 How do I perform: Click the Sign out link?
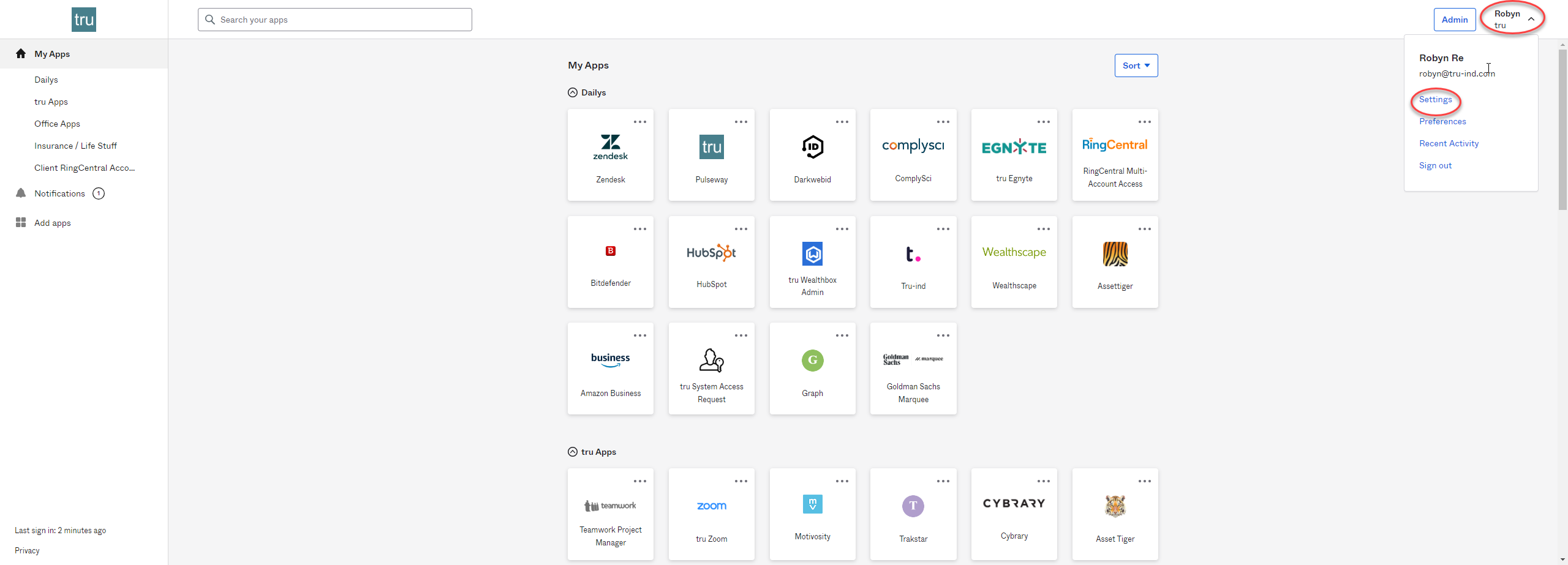pos(1435,165)
